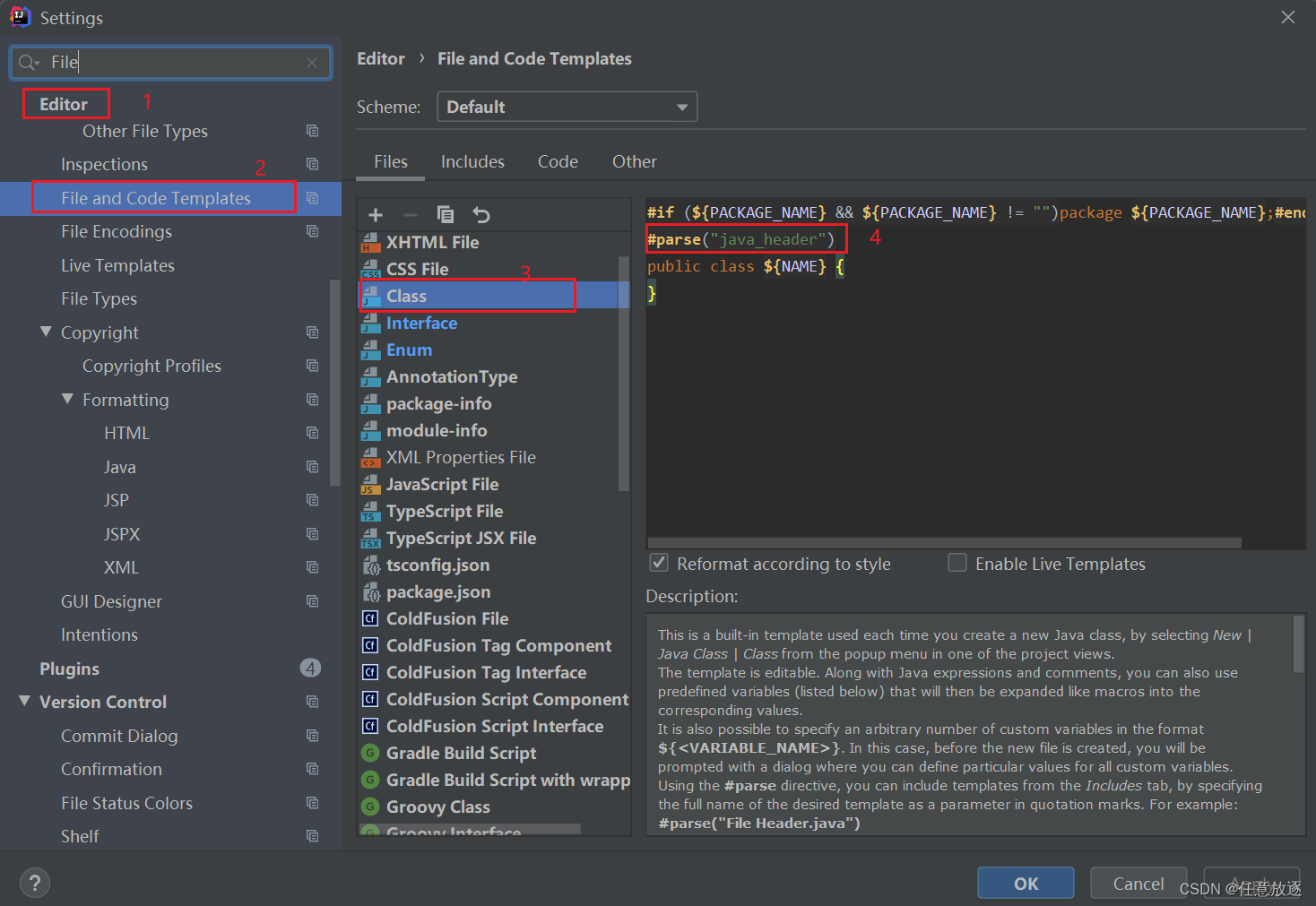Screen dimensions: 1316x906
Task: Click the project-level icon beside Commit Dialog
Action: (312, 736)
